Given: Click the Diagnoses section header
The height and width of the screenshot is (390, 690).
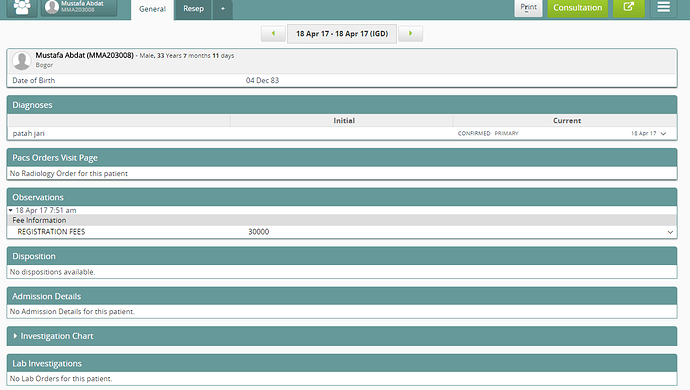Looking at the screenshot, I should (342, 105).
